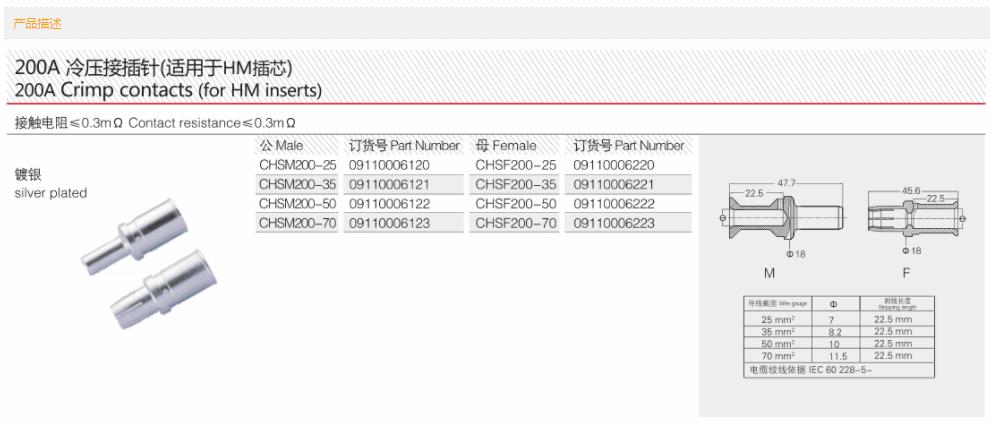Select the CHSF200-50 female model cell

coord(516,204)
